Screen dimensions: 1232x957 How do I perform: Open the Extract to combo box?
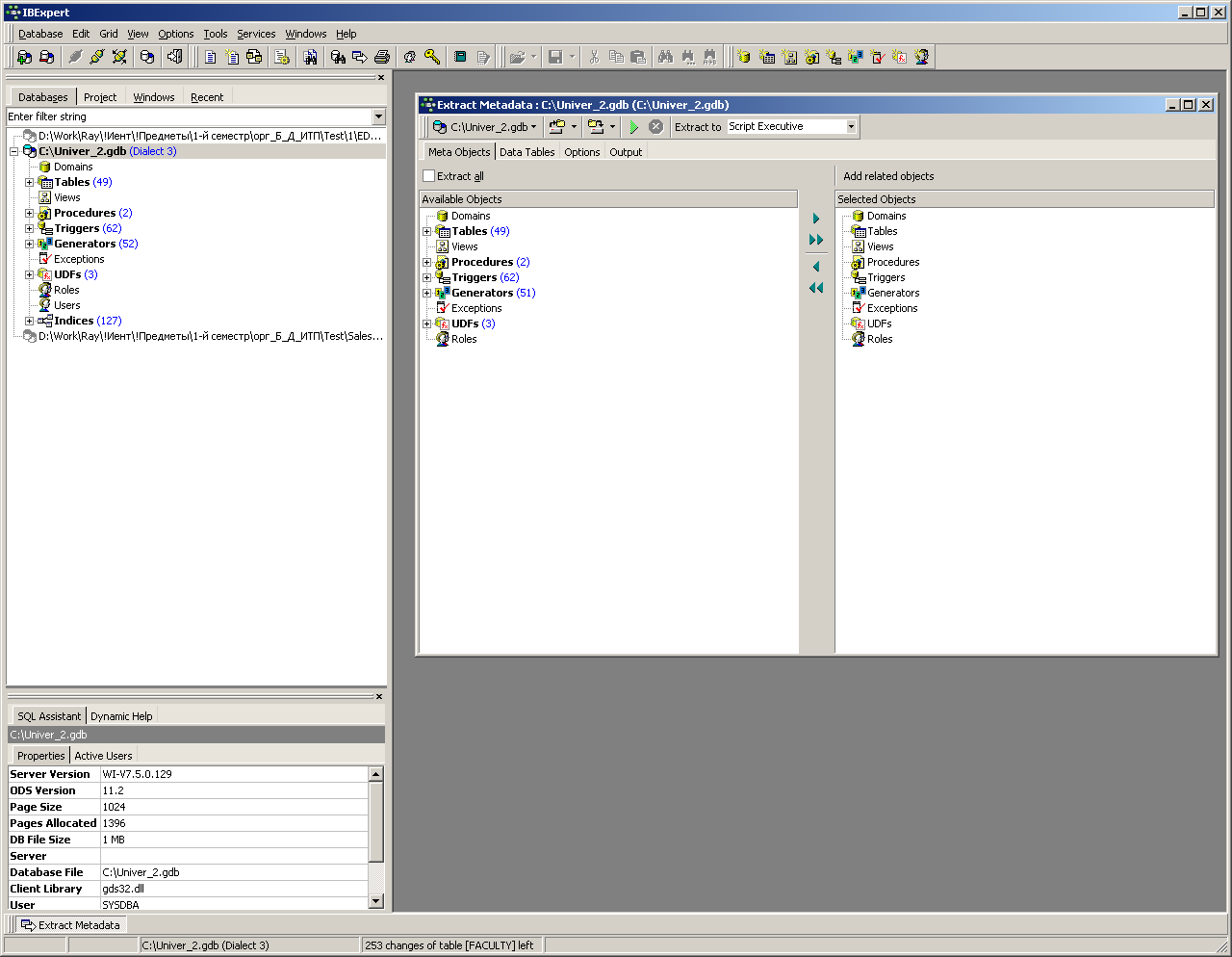(x=791, y=127)
